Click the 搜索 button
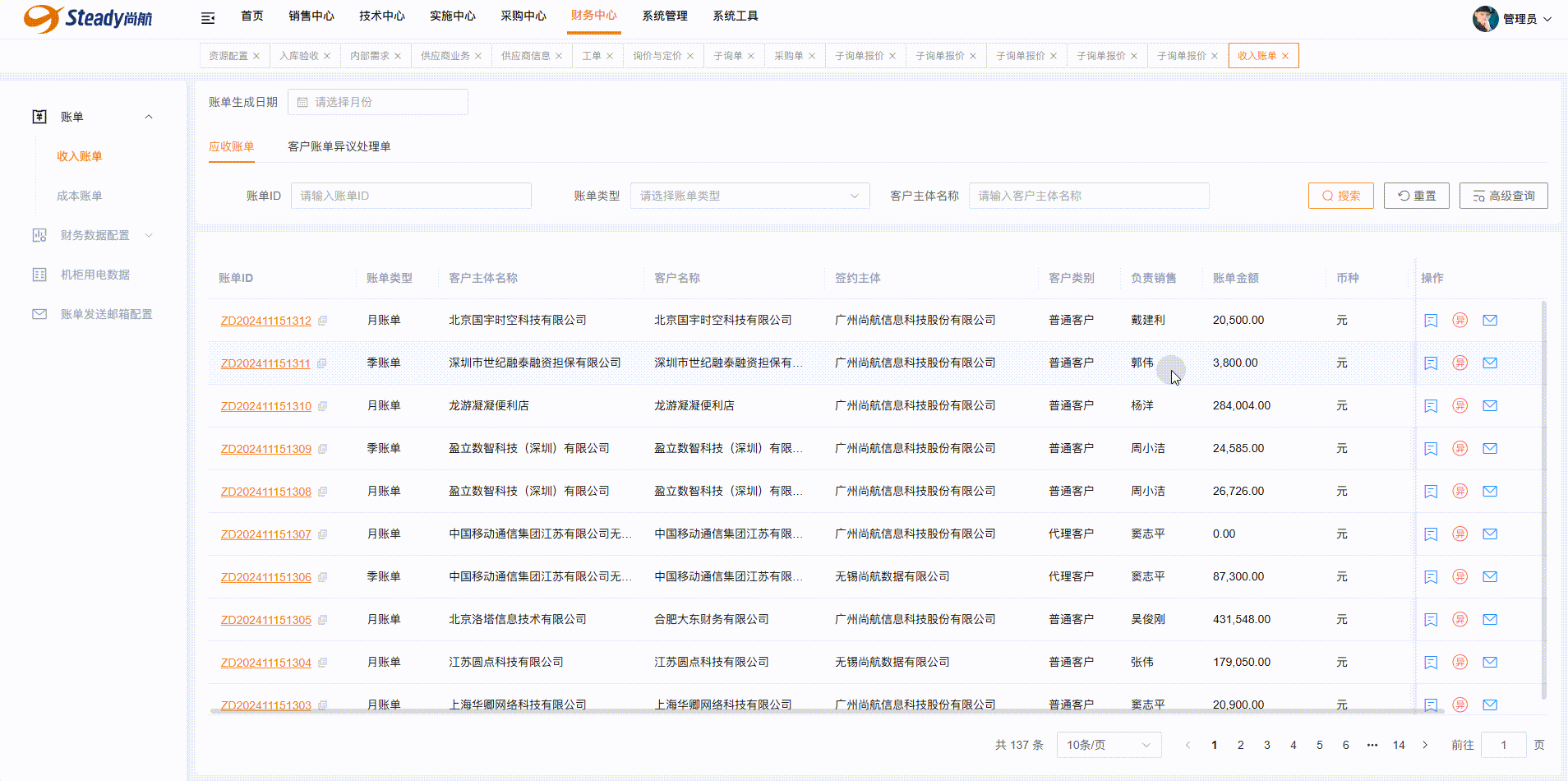 [x=1341, y=196]
